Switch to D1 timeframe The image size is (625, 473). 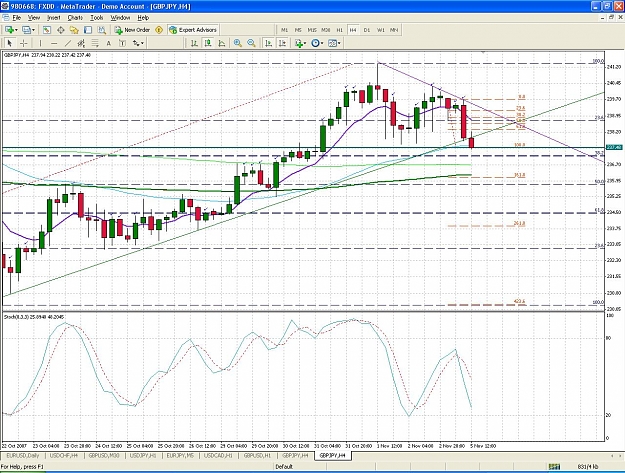(367, 30)
